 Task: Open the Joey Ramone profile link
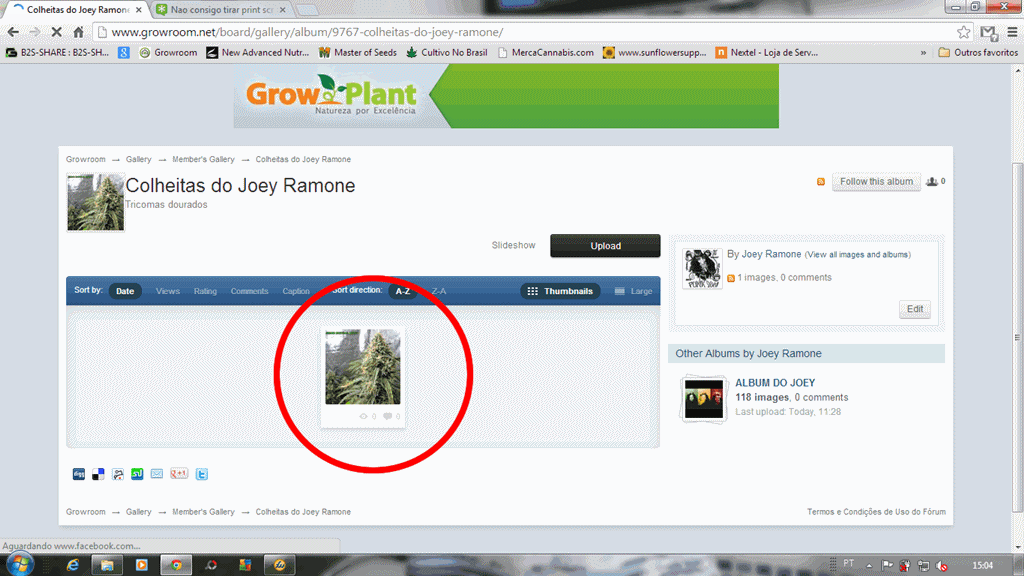tap(771, 254)
